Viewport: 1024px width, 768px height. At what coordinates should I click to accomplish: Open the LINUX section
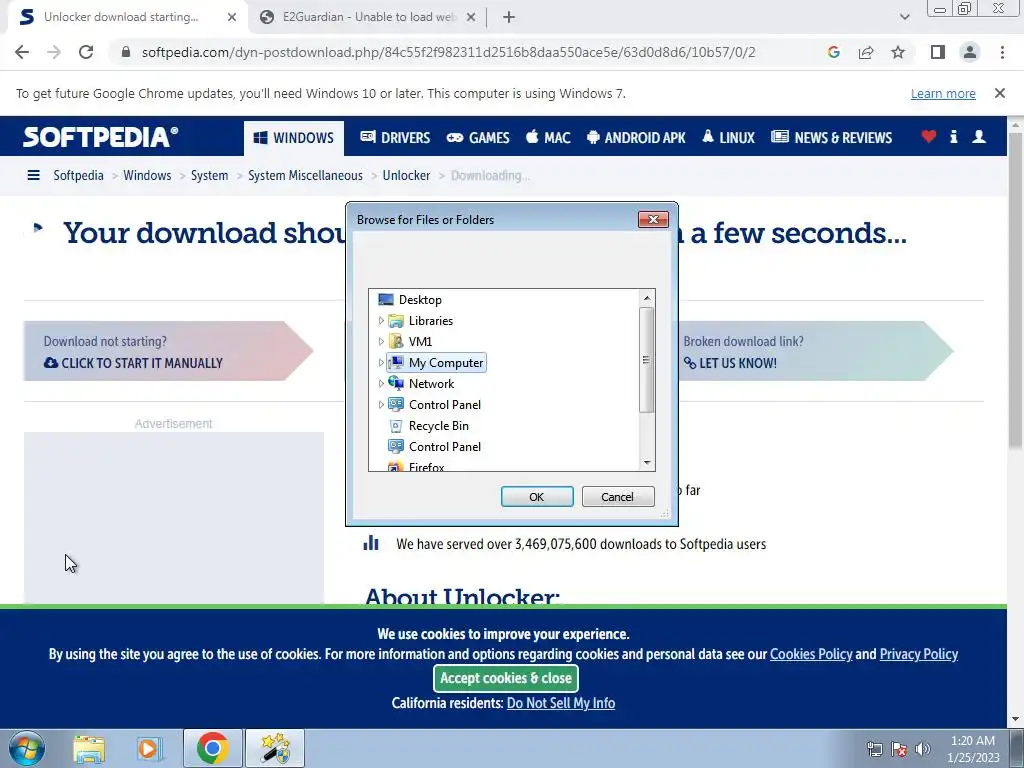coord(728,138)
